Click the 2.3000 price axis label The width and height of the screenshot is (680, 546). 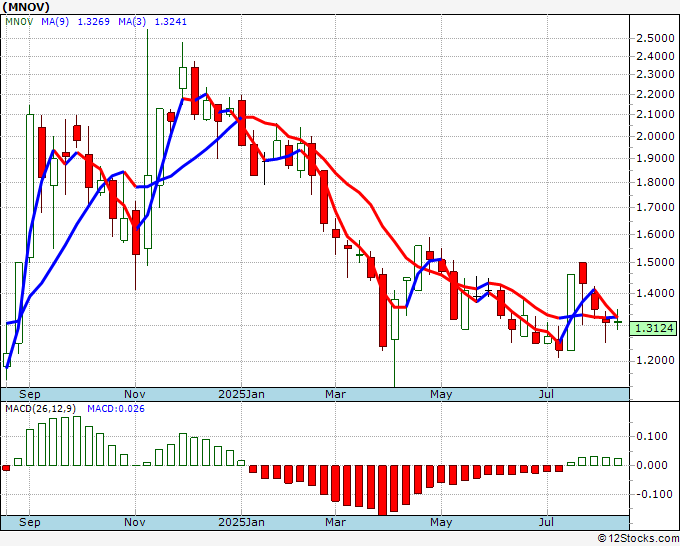coord(655,75)
